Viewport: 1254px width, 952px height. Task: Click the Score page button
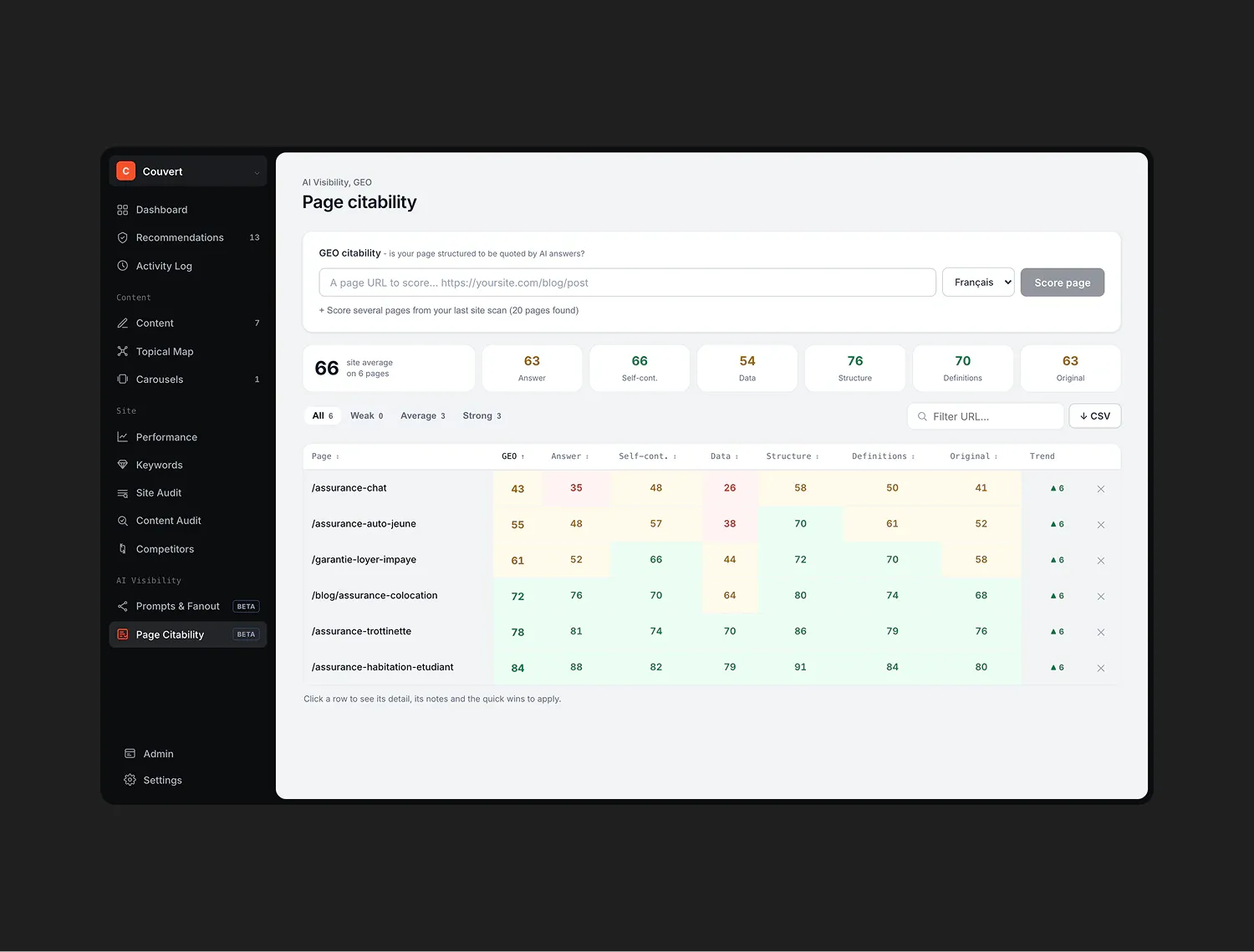point(1063,283)
